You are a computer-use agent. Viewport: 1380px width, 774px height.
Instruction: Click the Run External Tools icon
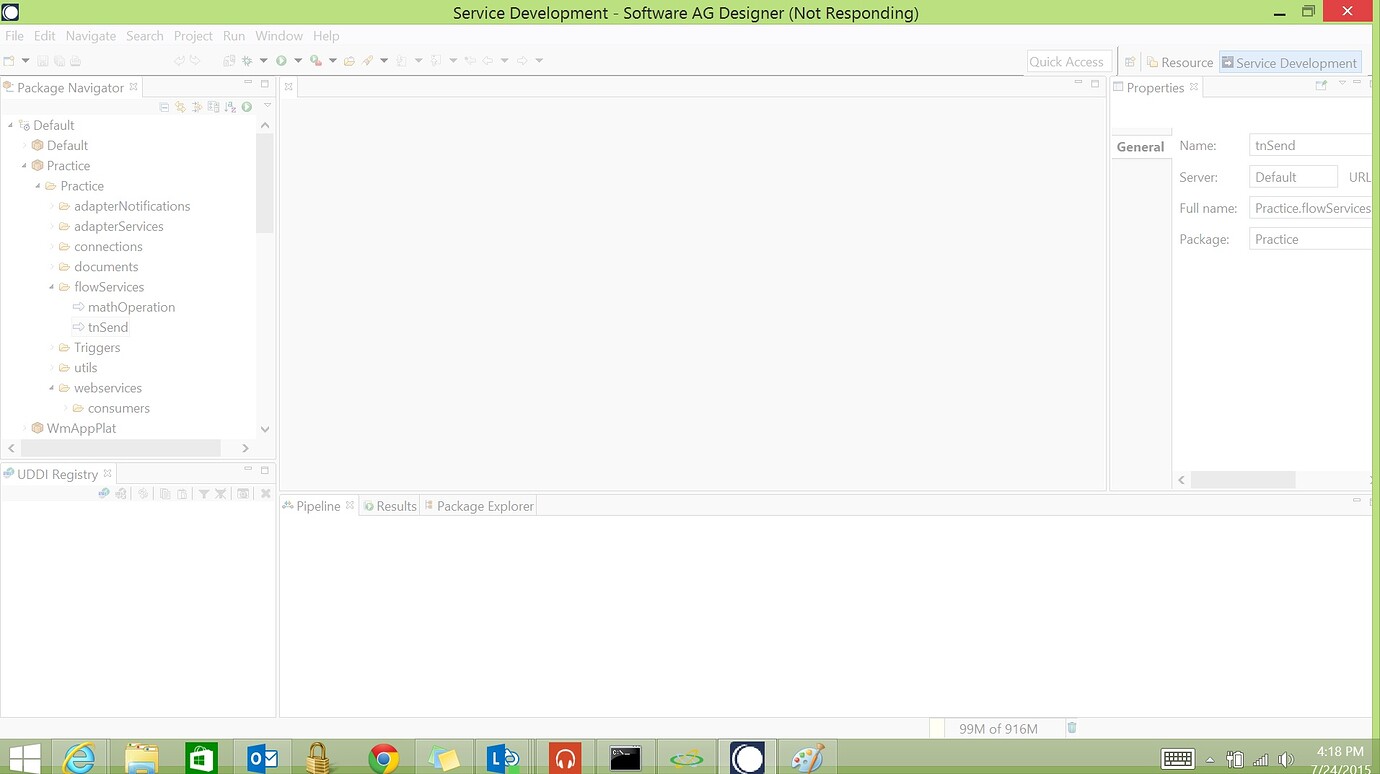pyautogui.click(x=316, y=61)
